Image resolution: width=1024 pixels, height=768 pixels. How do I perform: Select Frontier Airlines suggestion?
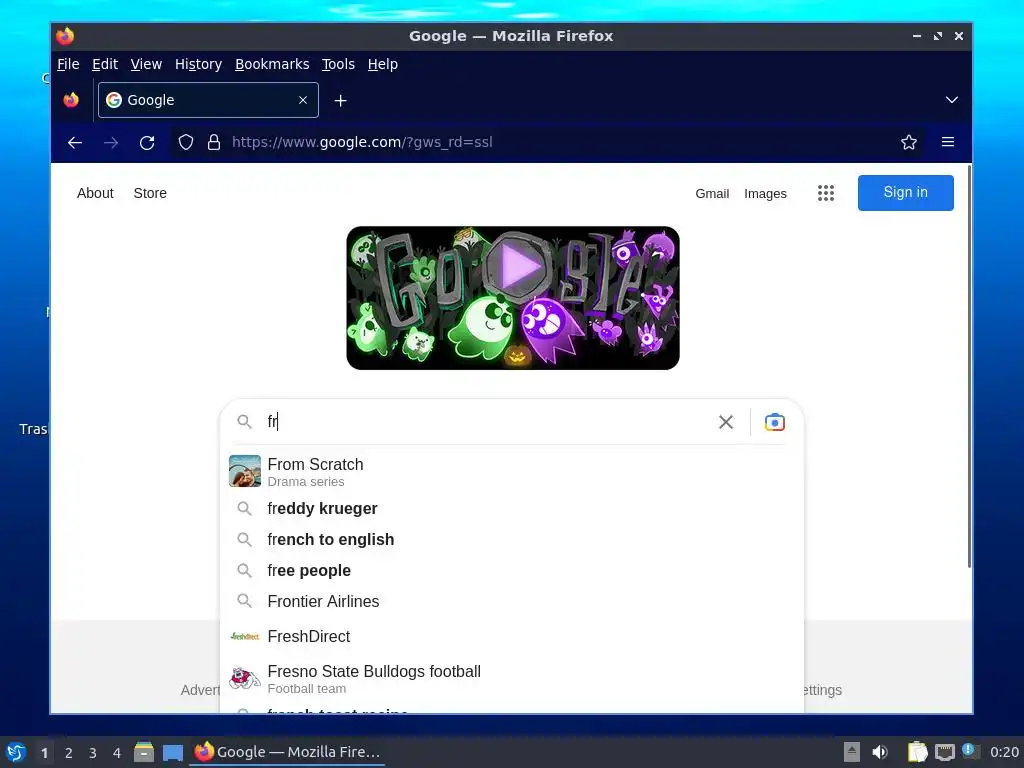(512, 601)
